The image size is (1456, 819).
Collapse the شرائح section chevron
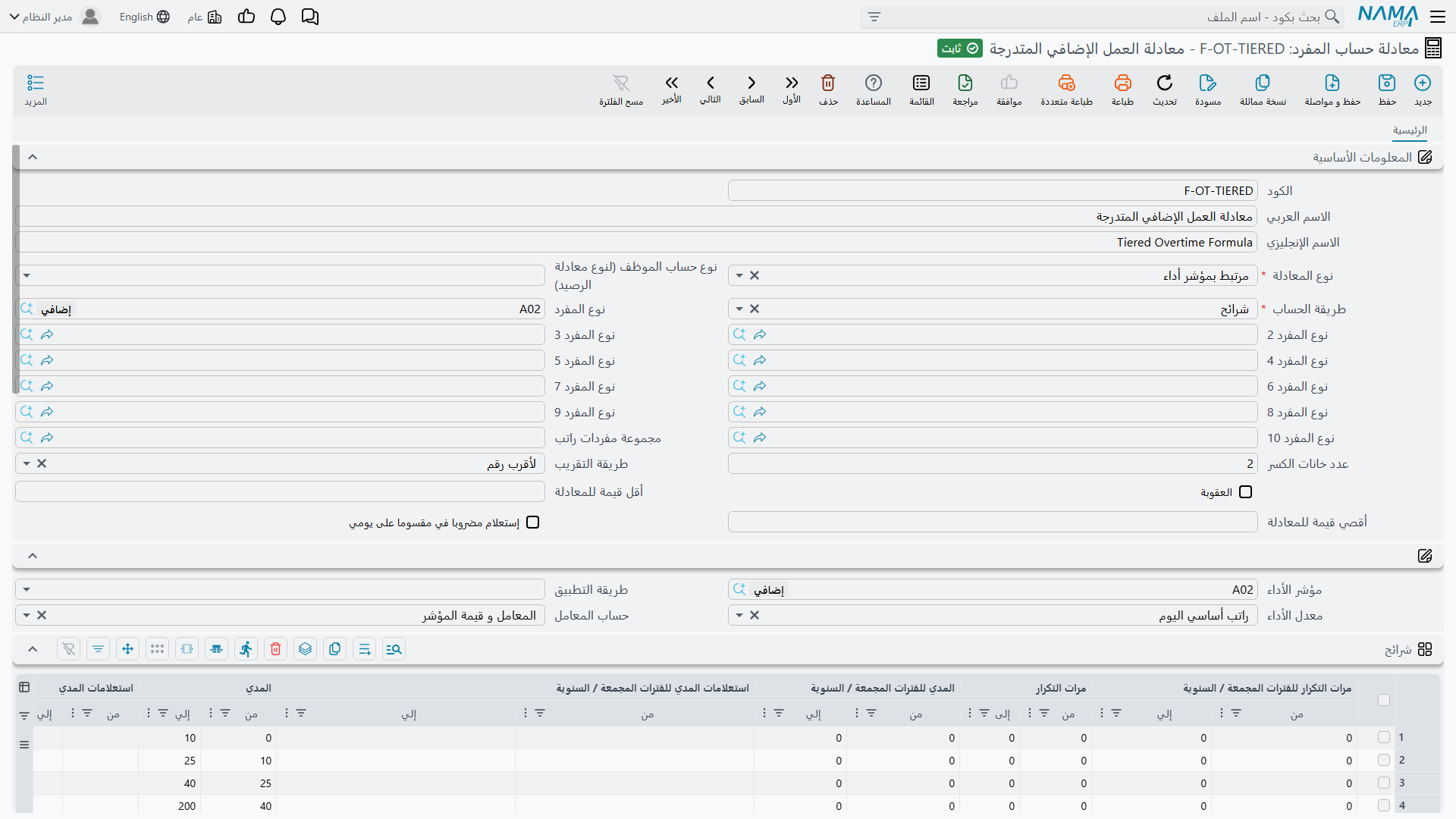33,649
